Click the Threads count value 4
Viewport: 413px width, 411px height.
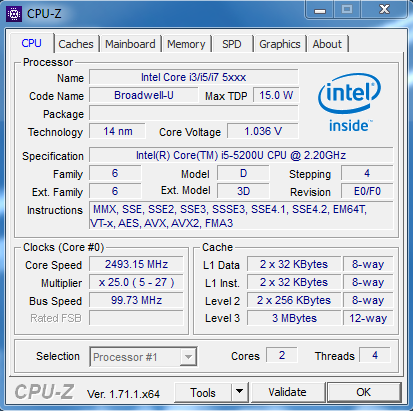(x=375, y=355)
